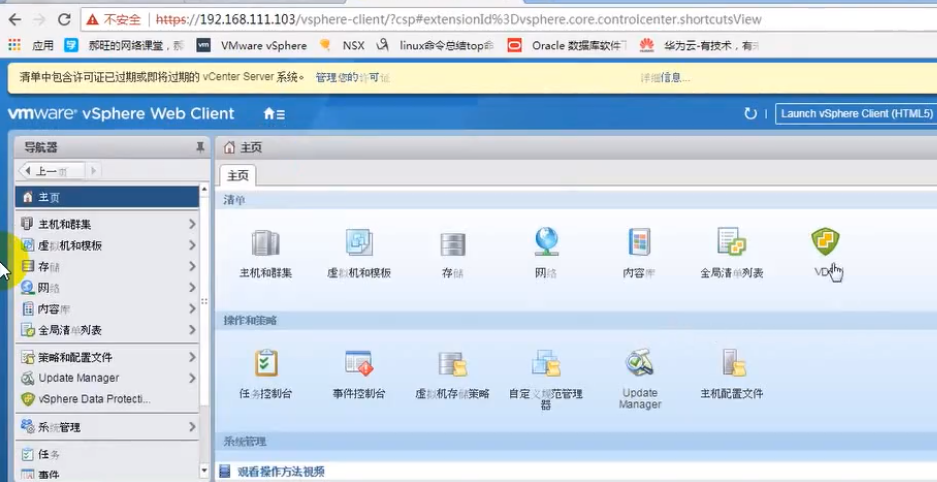Screen dimensions: 937x482
Task: Expand the 存储 chevron arrow
Action: 192,266
